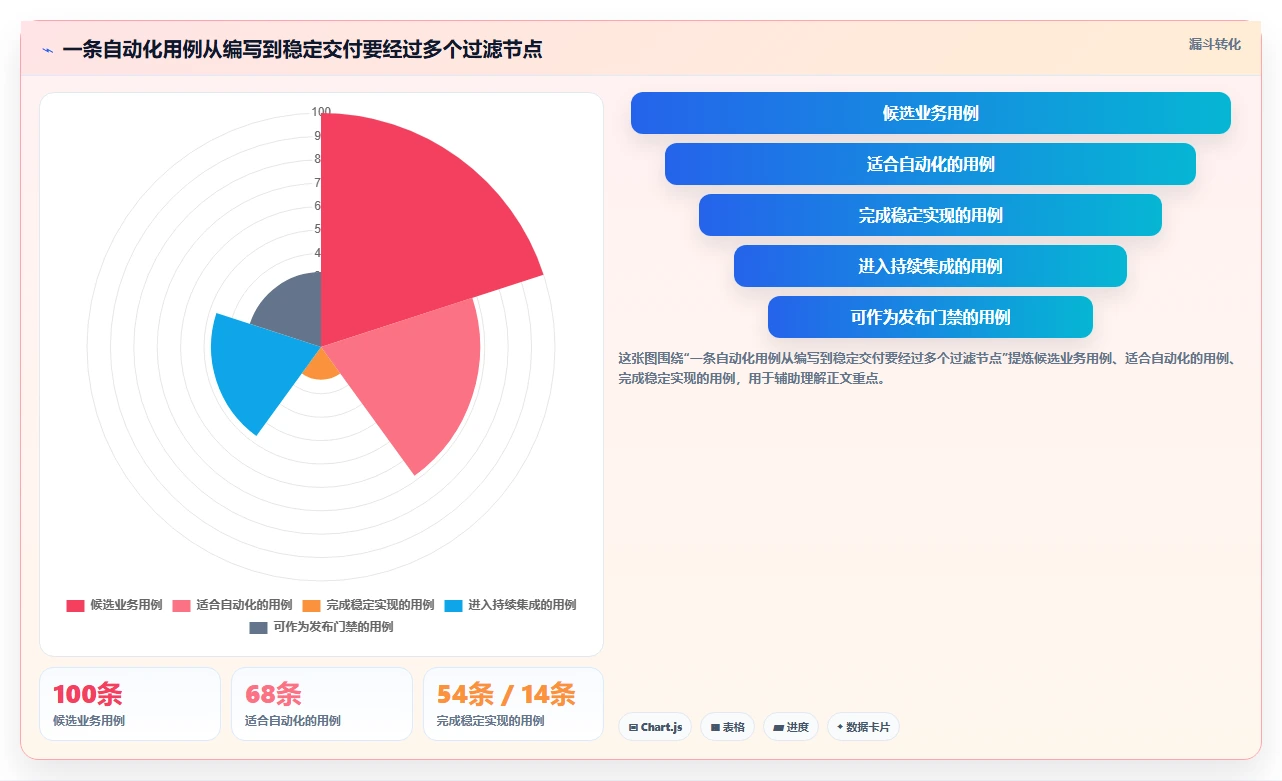1282x781 pixels.
Task: Toggle the 候选业务用例 legend entry
Action: pyautogui.click(x=114, y=605)
